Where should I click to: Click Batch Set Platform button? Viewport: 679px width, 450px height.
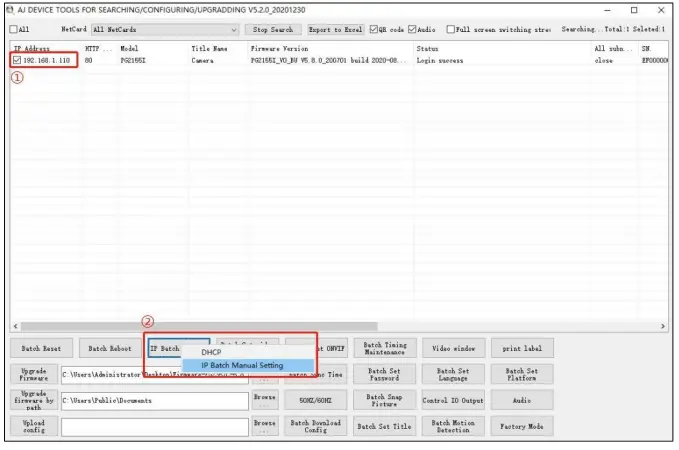click(x=522, y=375)
